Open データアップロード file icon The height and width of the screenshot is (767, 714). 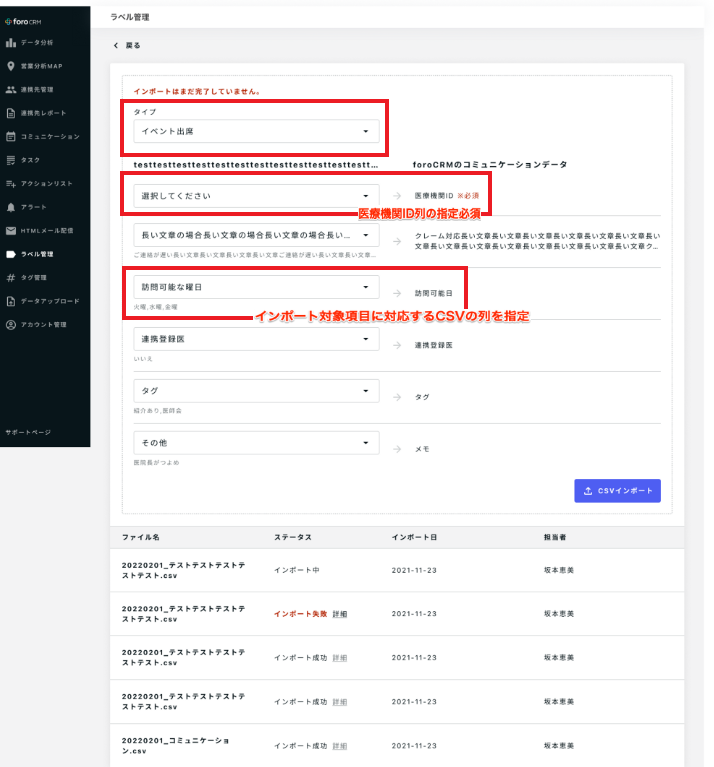(x=11, y=301)
